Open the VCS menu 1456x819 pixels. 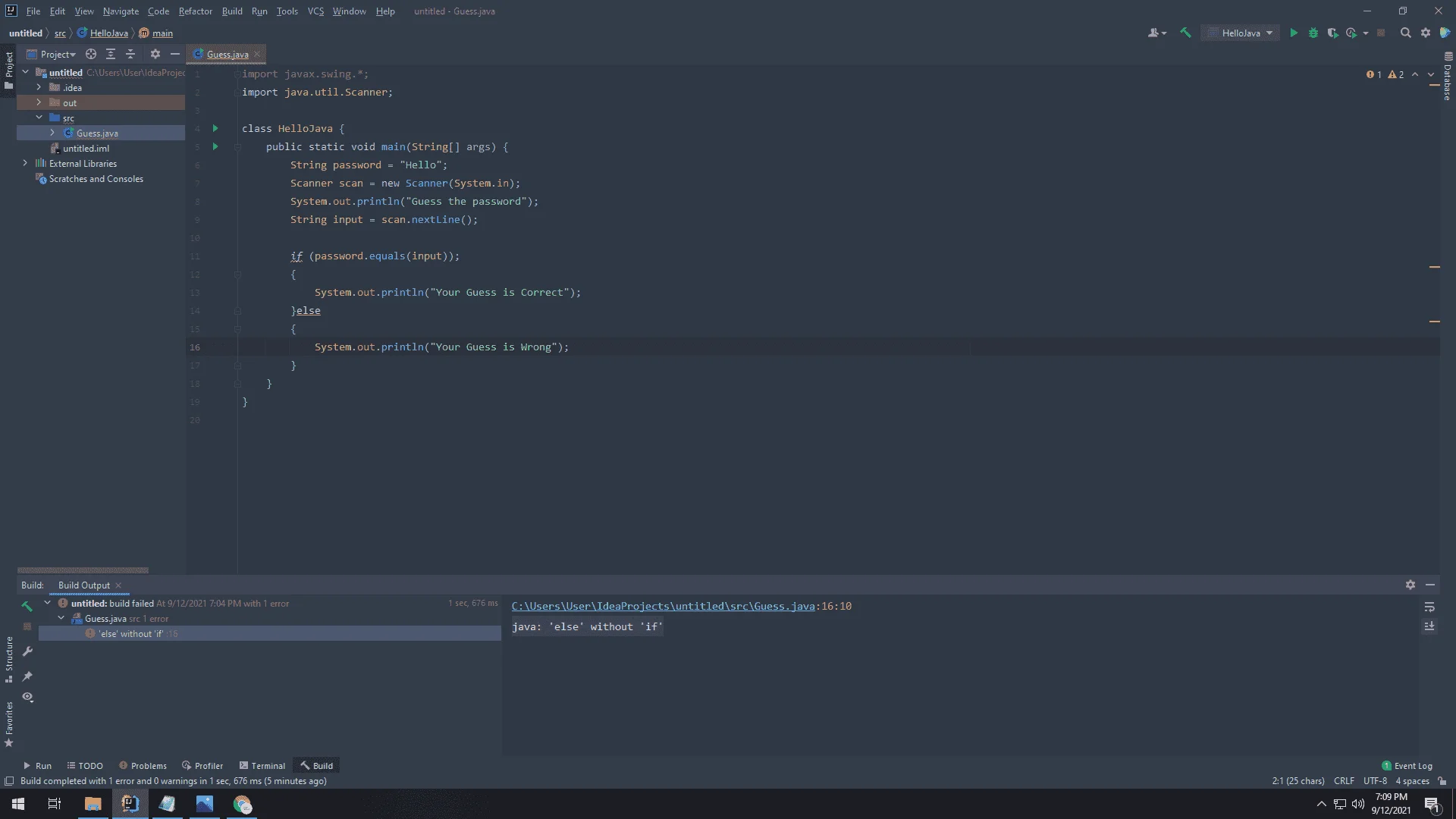click(315, 11)
